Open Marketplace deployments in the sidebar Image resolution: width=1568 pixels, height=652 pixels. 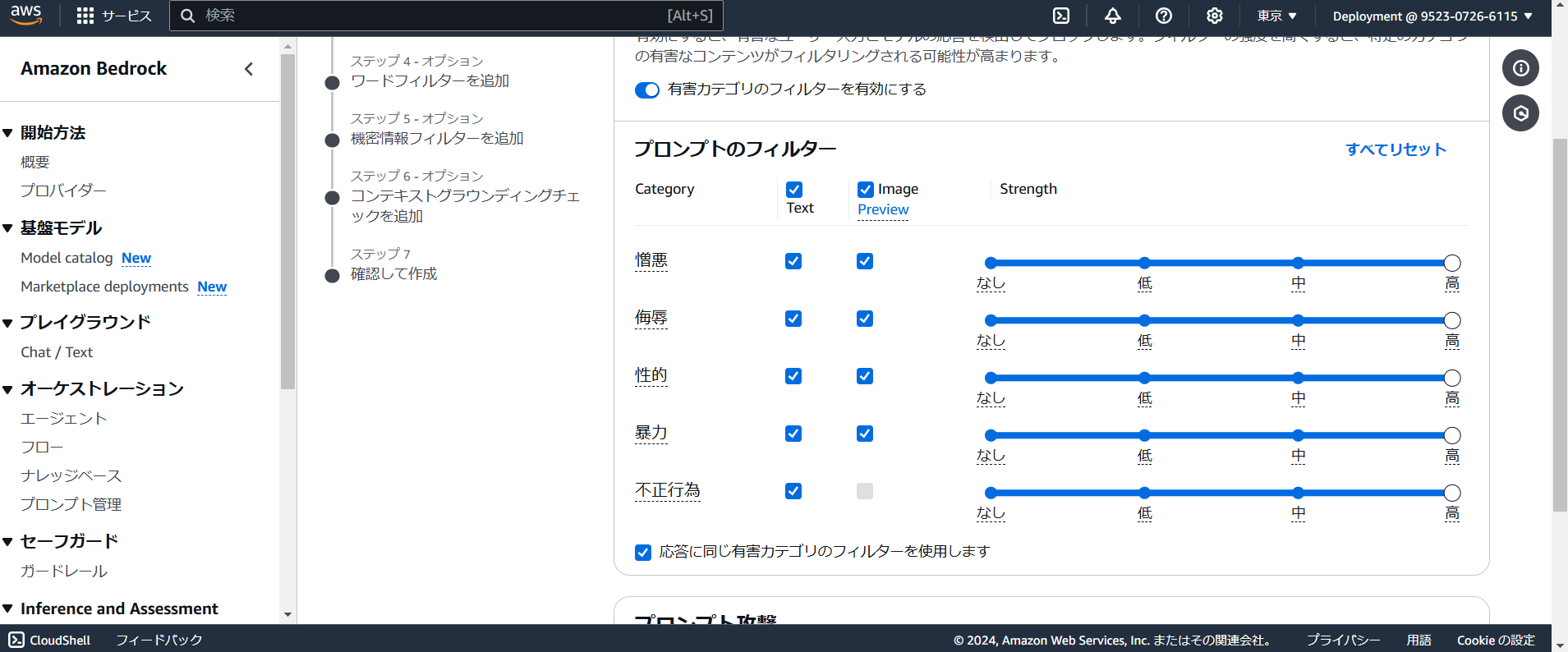coord(104,287)
